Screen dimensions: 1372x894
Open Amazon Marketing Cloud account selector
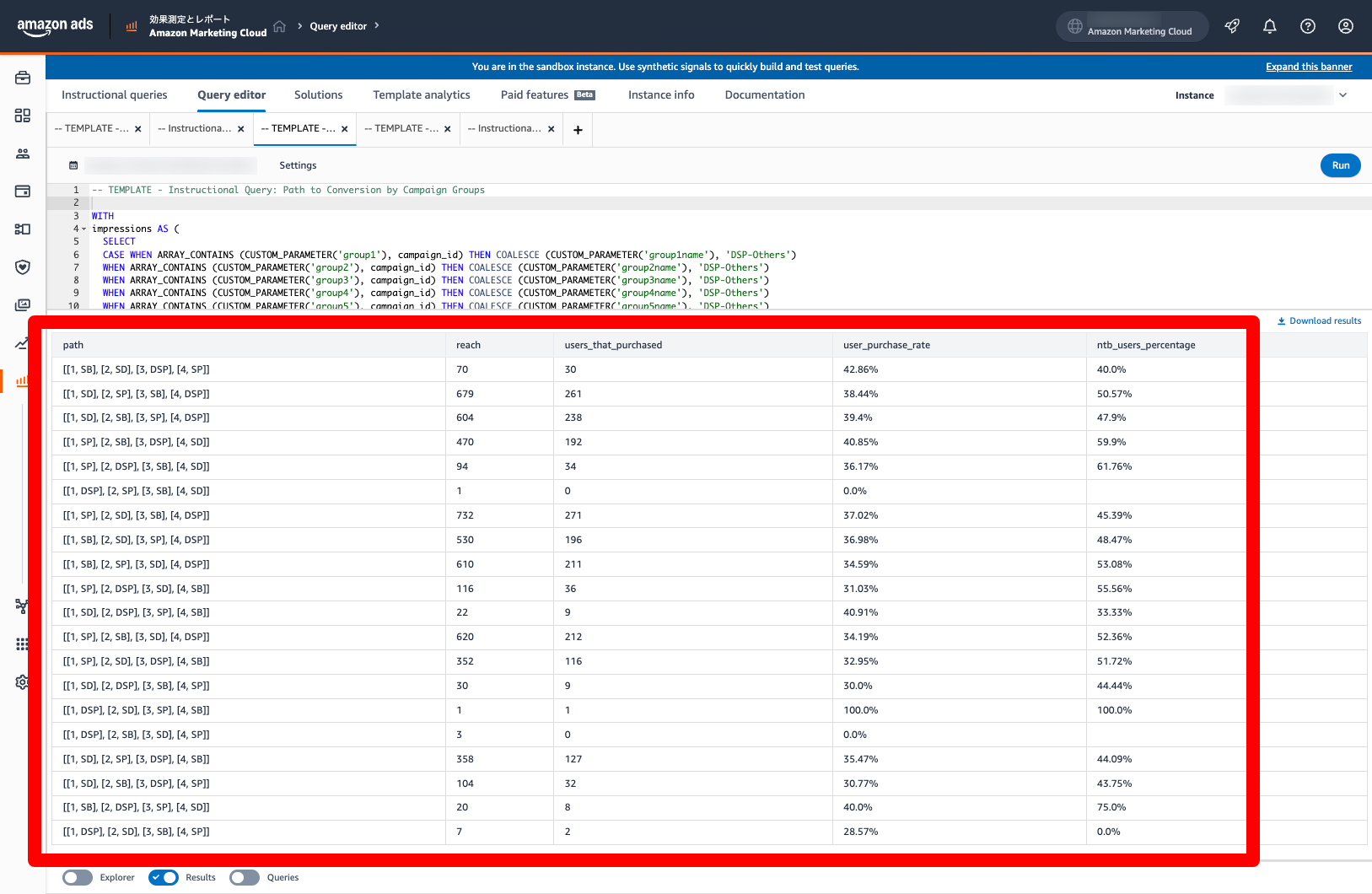1131,27
